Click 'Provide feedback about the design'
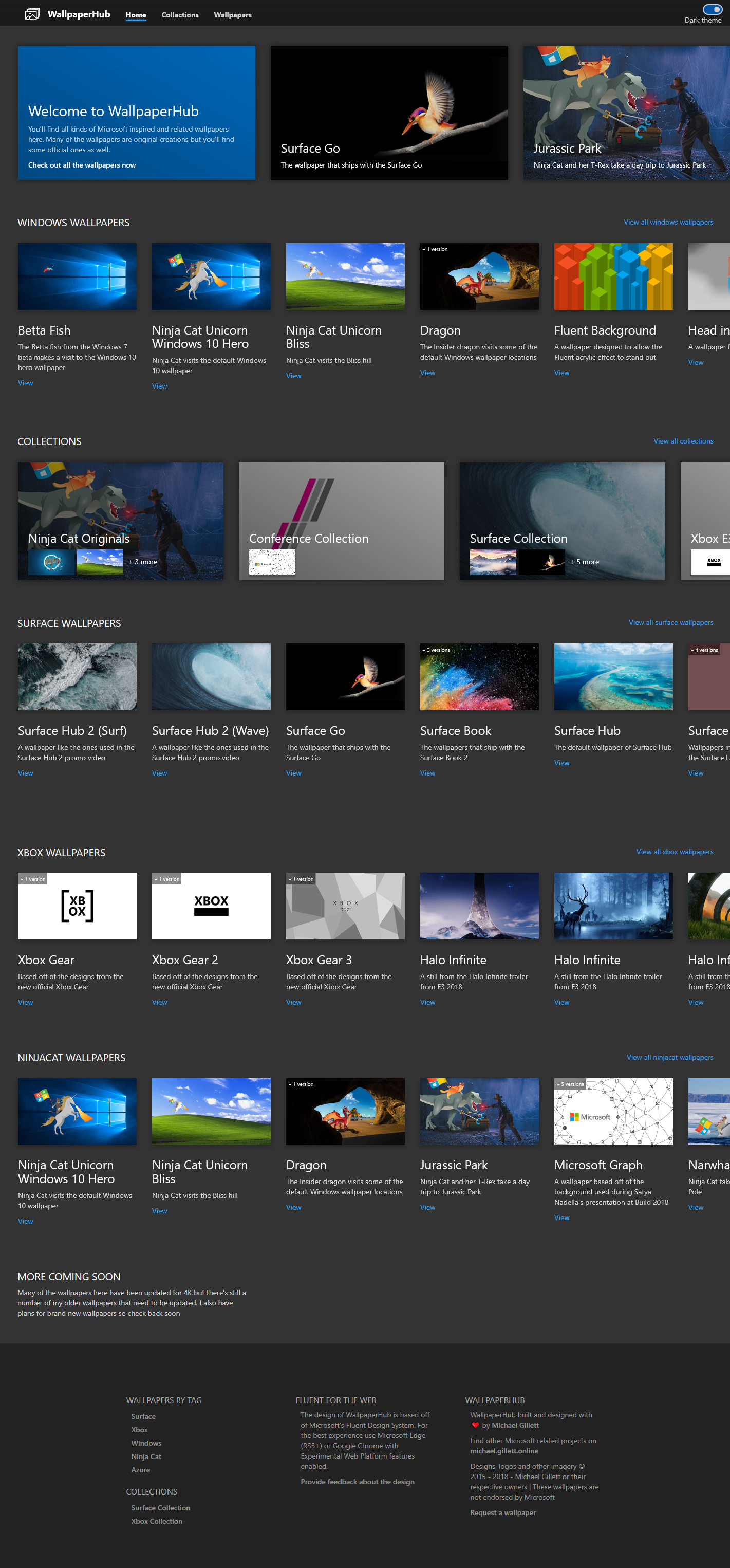730x1568 pixels. click(x=357, y=1482)
